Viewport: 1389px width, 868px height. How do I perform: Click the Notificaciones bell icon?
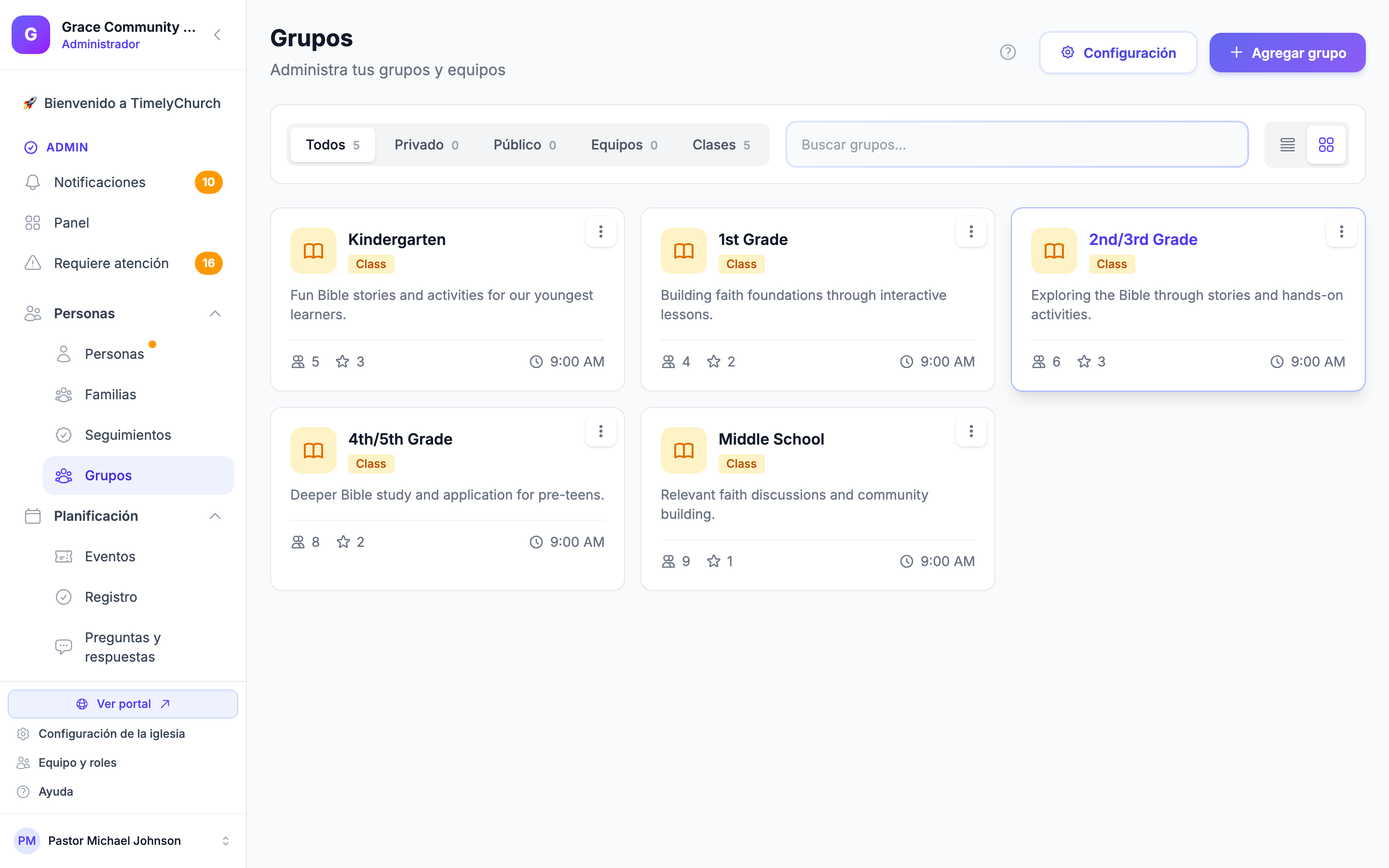click(33, 182)
